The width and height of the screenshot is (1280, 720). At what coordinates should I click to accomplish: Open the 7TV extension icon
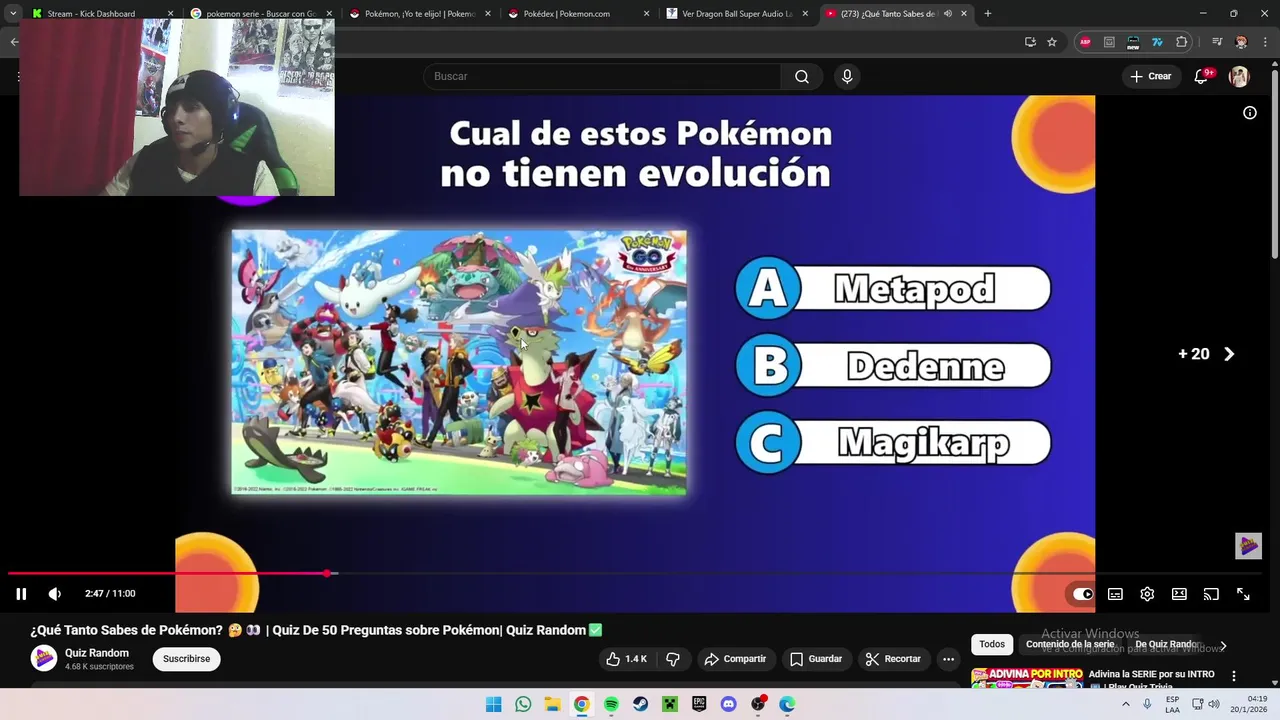pyautogui.click(x=1158, y=42)
